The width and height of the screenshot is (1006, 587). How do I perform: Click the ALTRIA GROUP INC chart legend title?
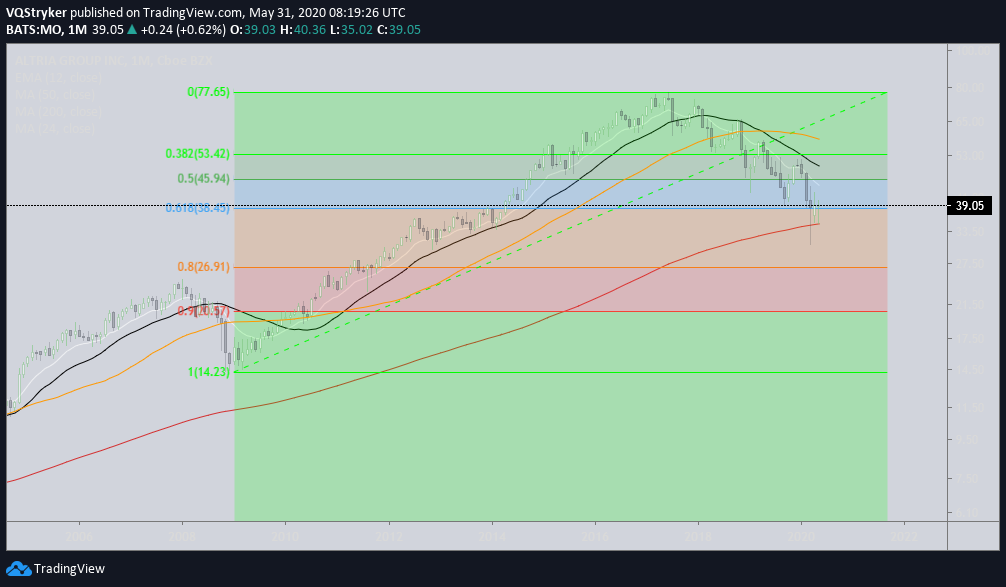(x=114, y=61)
